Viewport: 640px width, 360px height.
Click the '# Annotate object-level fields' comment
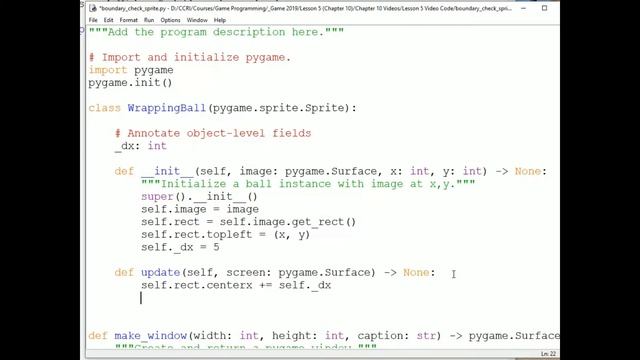[213, 133]
